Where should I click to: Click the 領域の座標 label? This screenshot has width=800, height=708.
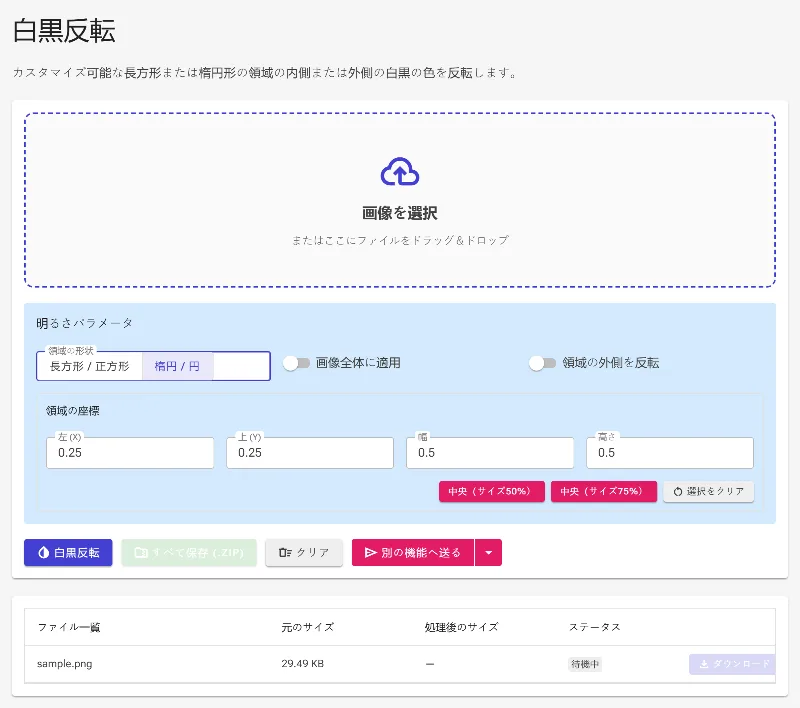click(72, 411)
